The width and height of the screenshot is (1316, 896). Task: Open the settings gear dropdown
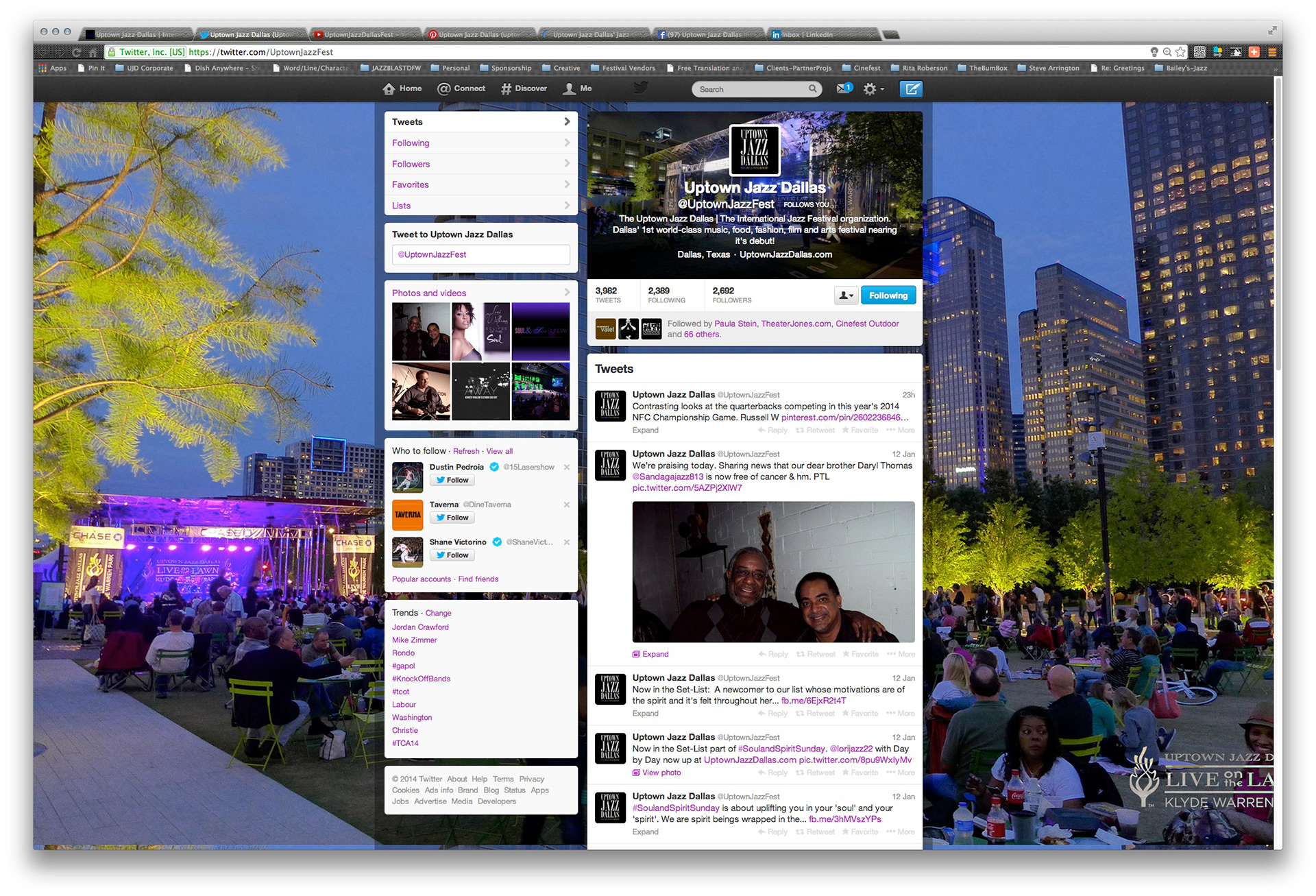pos(873,88)
